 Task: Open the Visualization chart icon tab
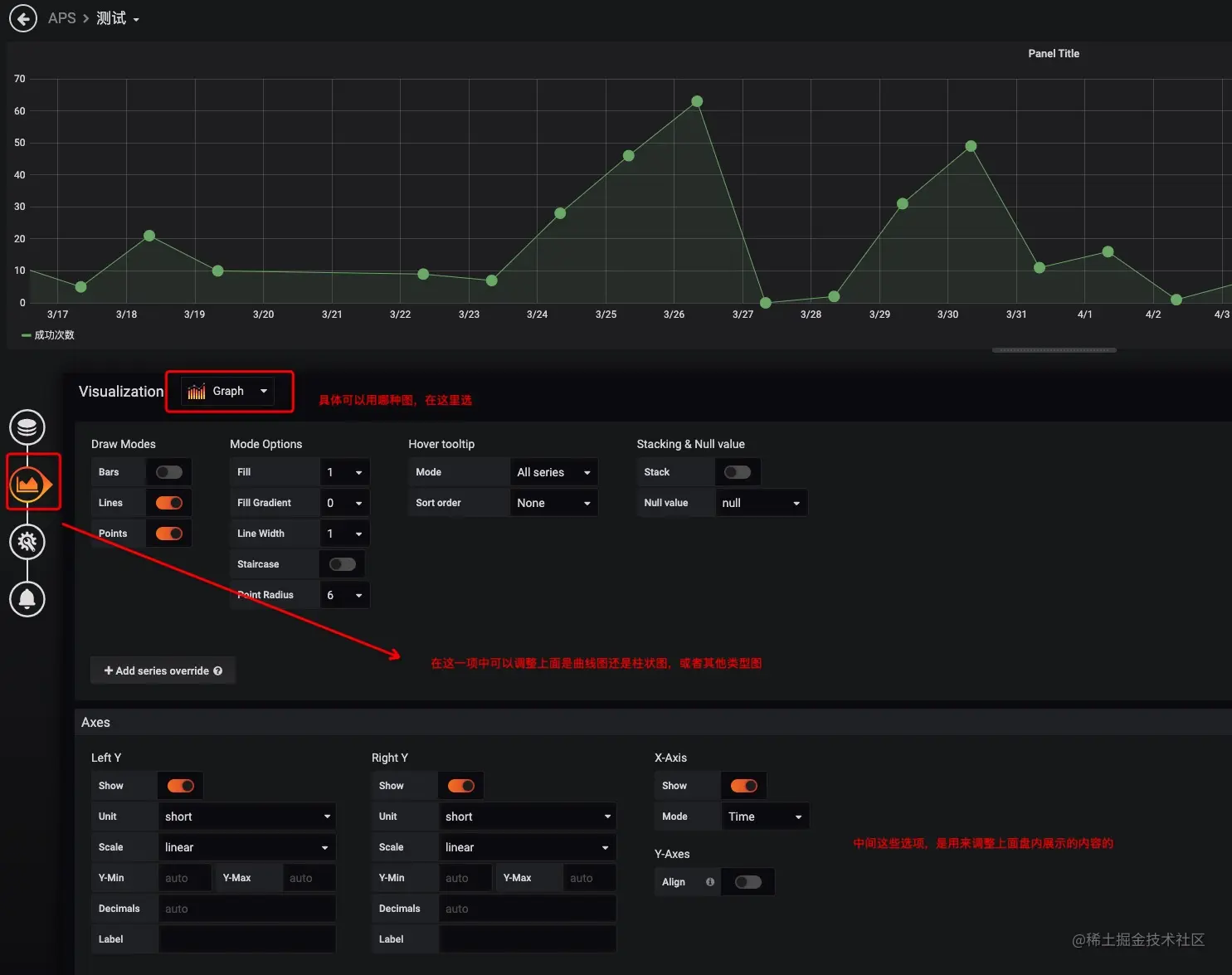[27, 484]
